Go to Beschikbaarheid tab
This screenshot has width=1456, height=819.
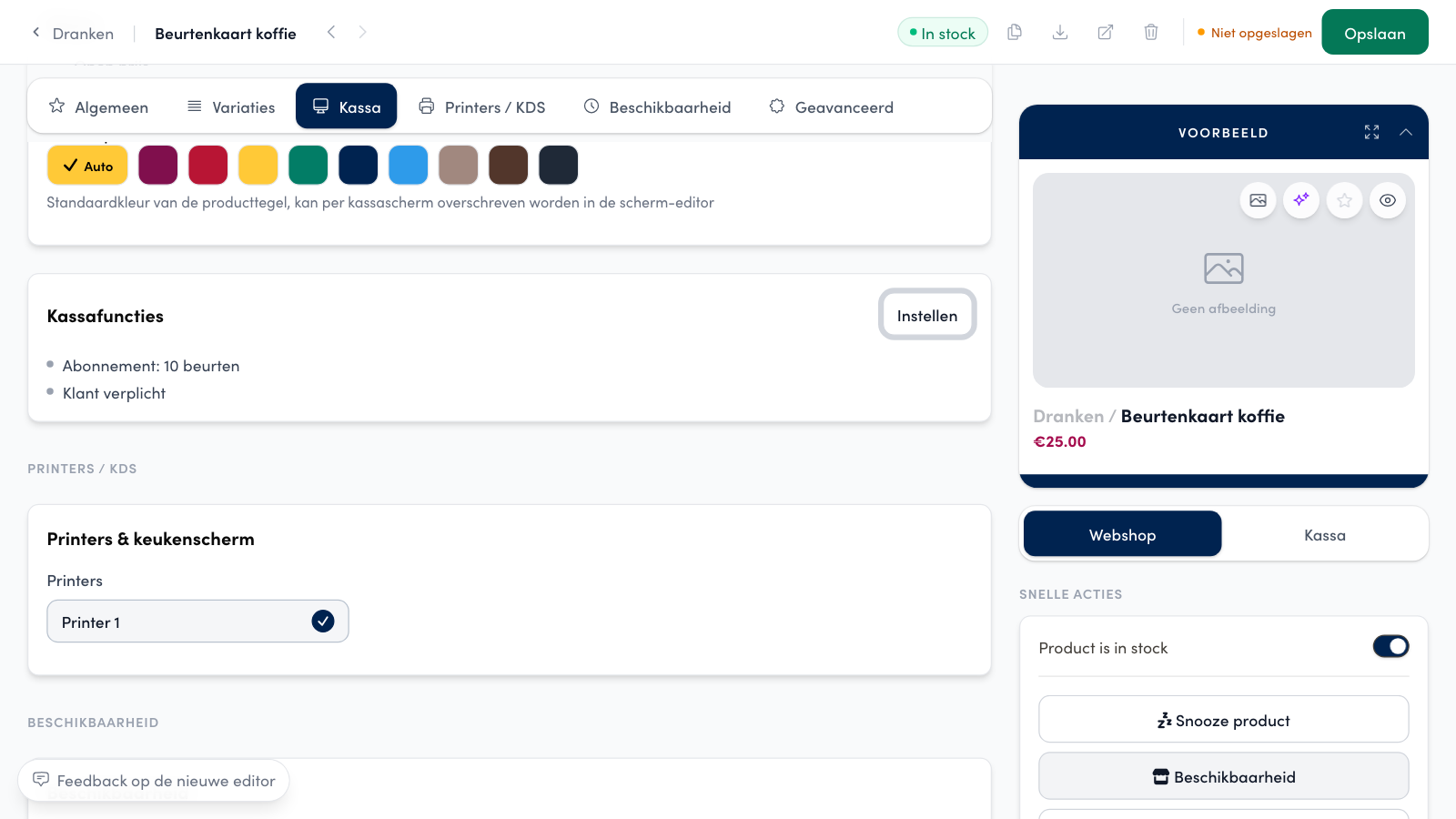click(657, 106)
